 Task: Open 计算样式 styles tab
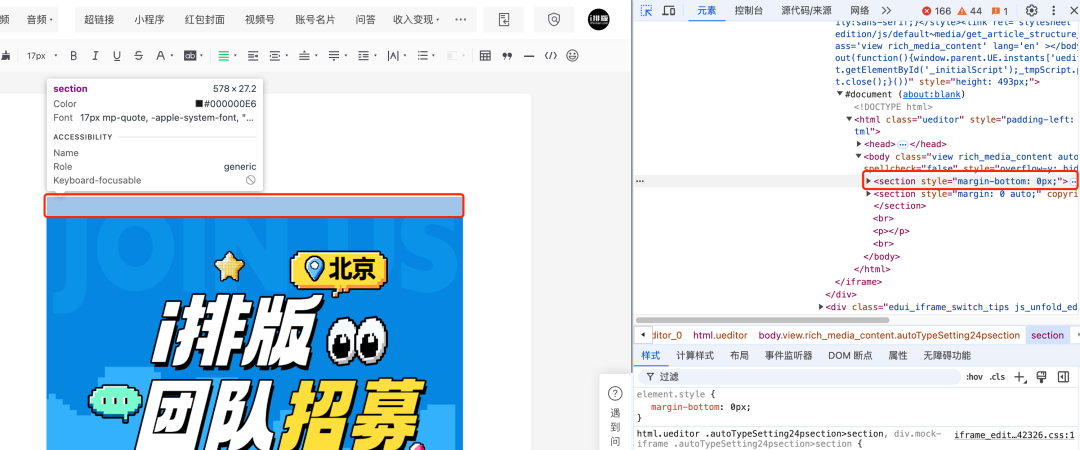pos(694,356)
